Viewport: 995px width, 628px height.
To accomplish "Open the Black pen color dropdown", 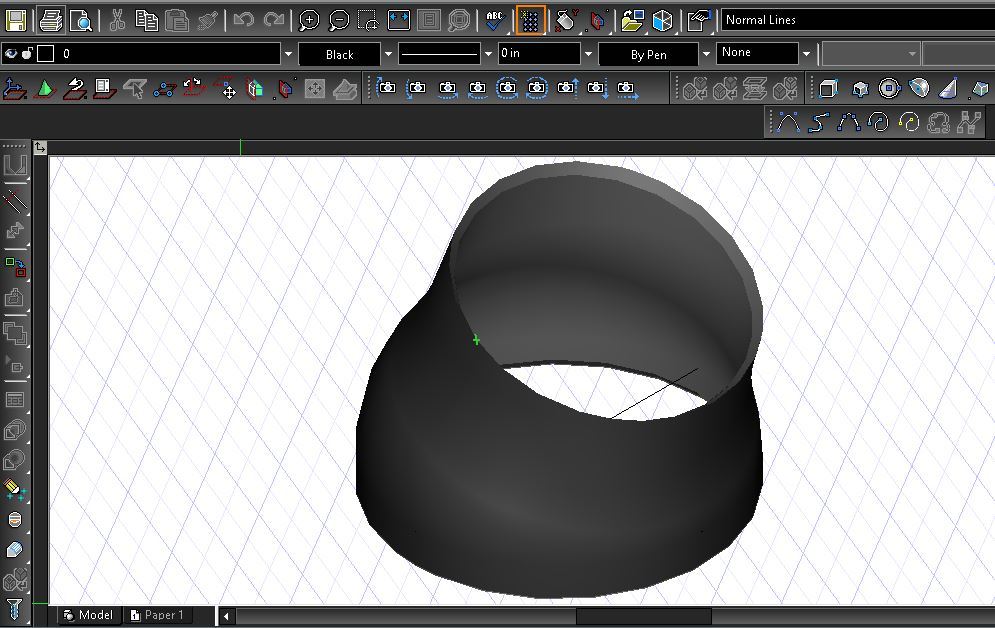I will click(389, 54).
